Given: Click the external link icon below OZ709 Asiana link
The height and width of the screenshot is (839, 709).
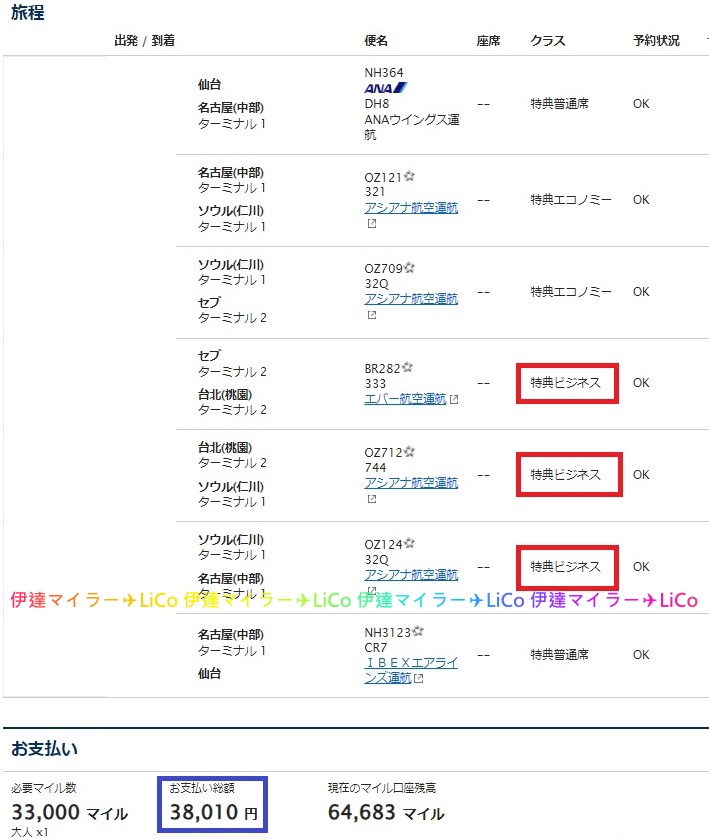Looking at the screenshot, I should tap(372, 315).
